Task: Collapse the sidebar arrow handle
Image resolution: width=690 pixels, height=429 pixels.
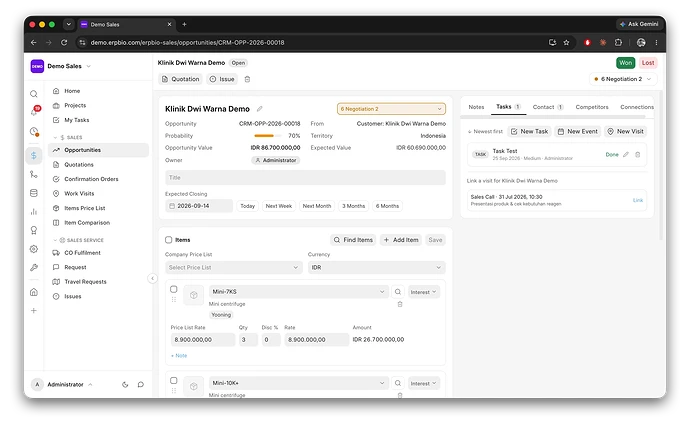Action: [x=152, y=278]
